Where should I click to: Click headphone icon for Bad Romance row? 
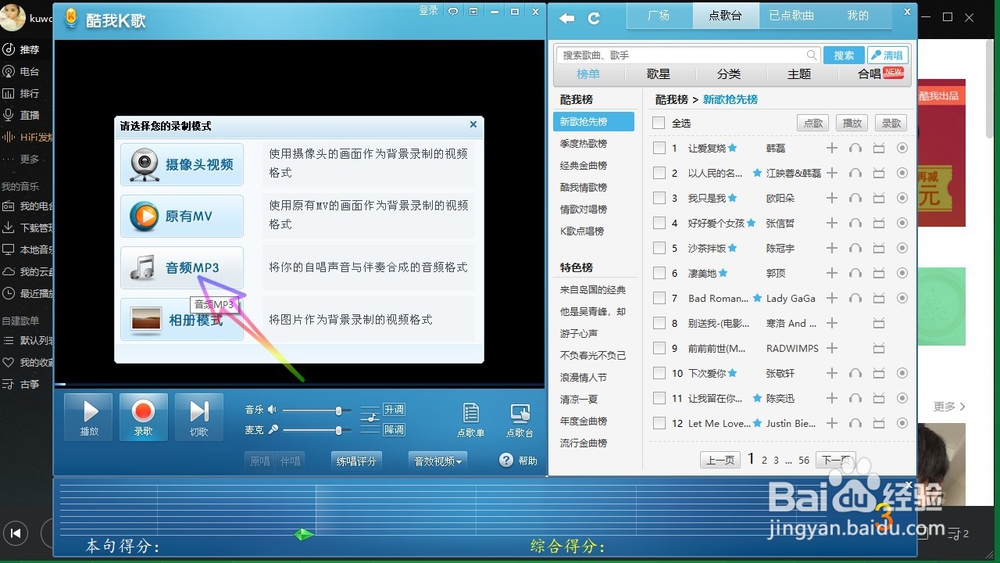coord(855,298)
